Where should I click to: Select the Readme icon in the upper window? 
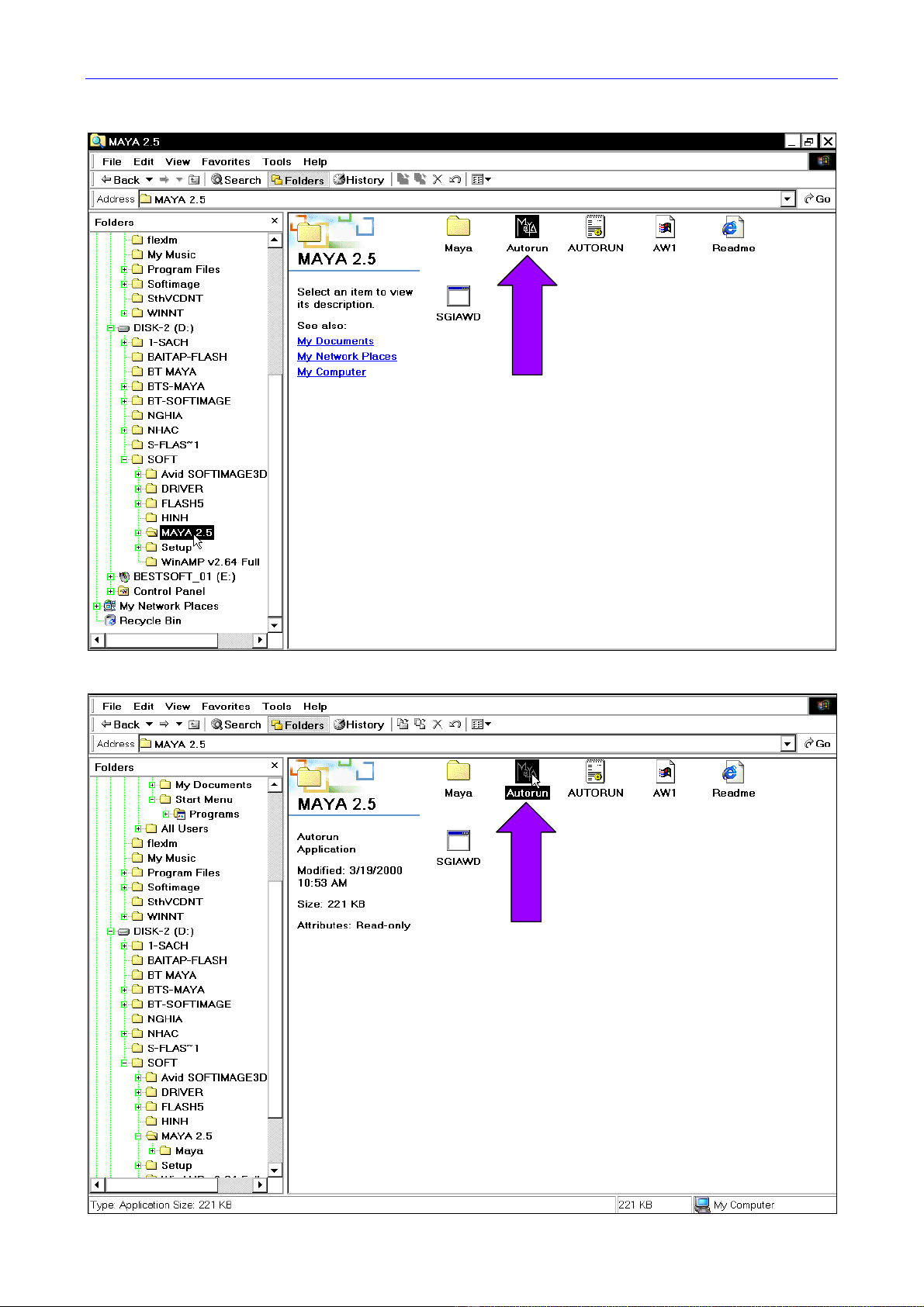[732, 228]
